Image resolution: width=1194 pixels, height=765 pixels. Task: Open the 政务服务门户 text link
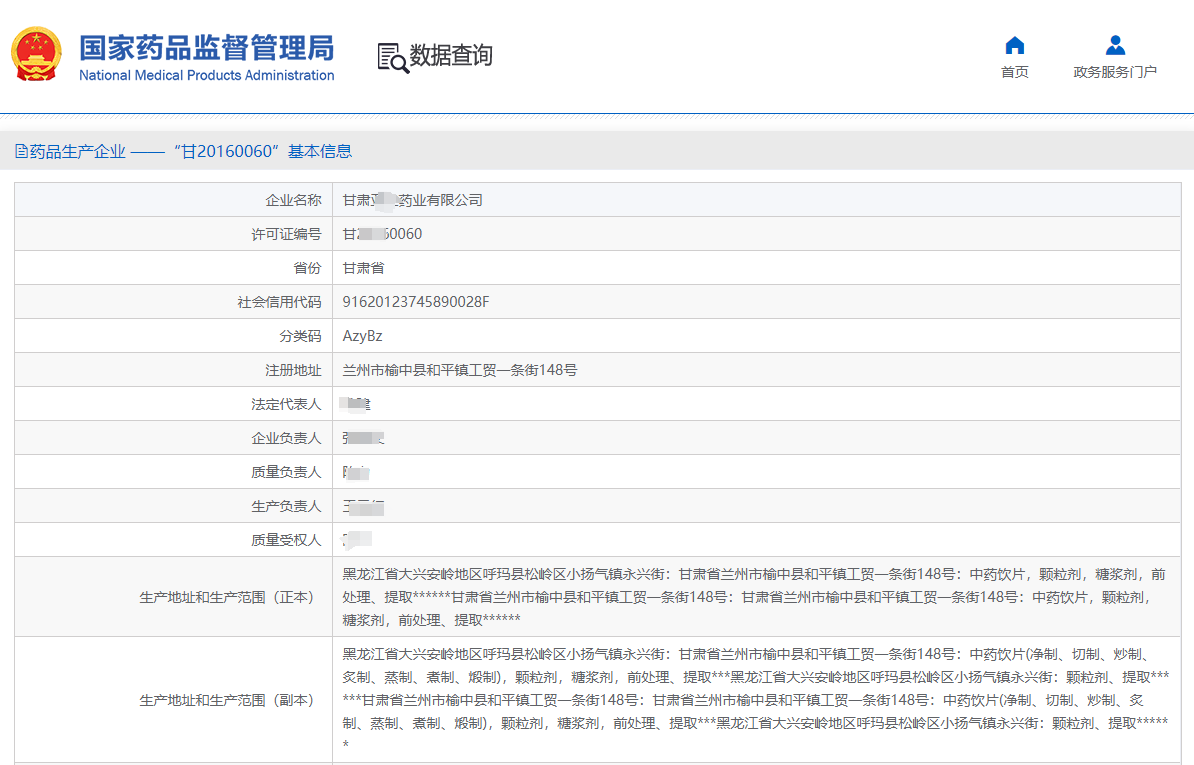point(1115,72)
